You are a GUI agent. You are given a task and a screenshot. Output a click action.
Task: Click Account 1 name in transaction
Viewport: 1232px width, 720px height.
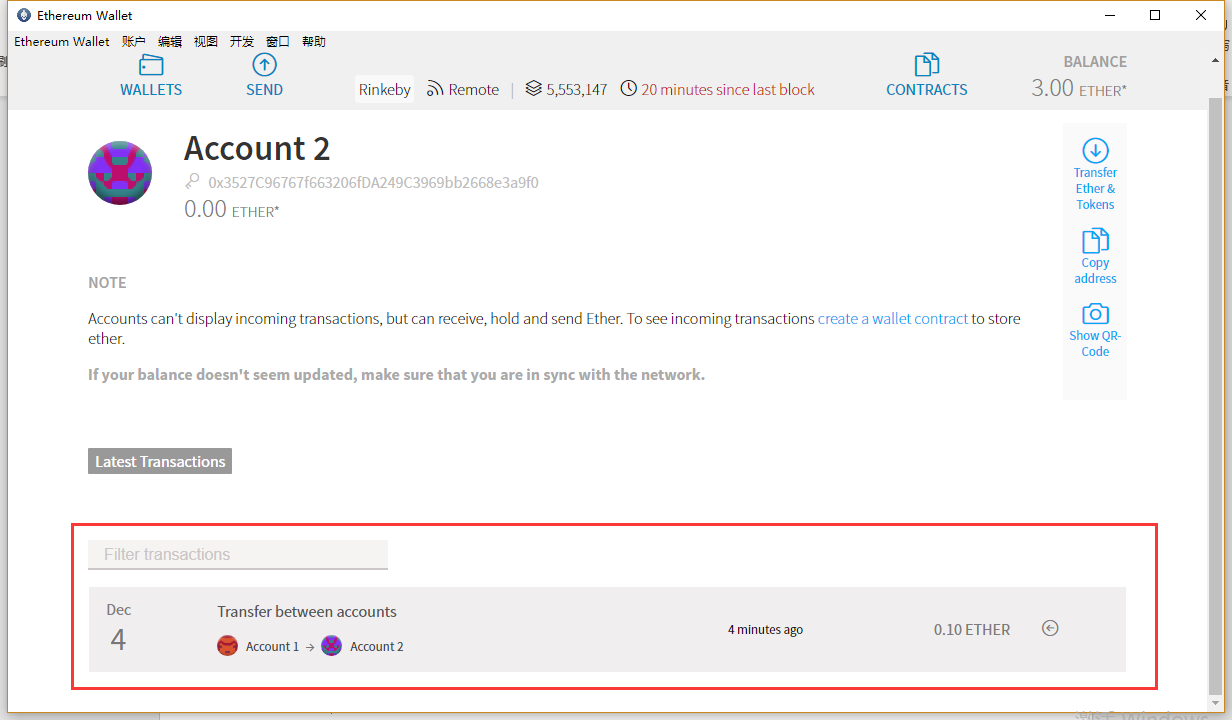[x=272, y=647]
